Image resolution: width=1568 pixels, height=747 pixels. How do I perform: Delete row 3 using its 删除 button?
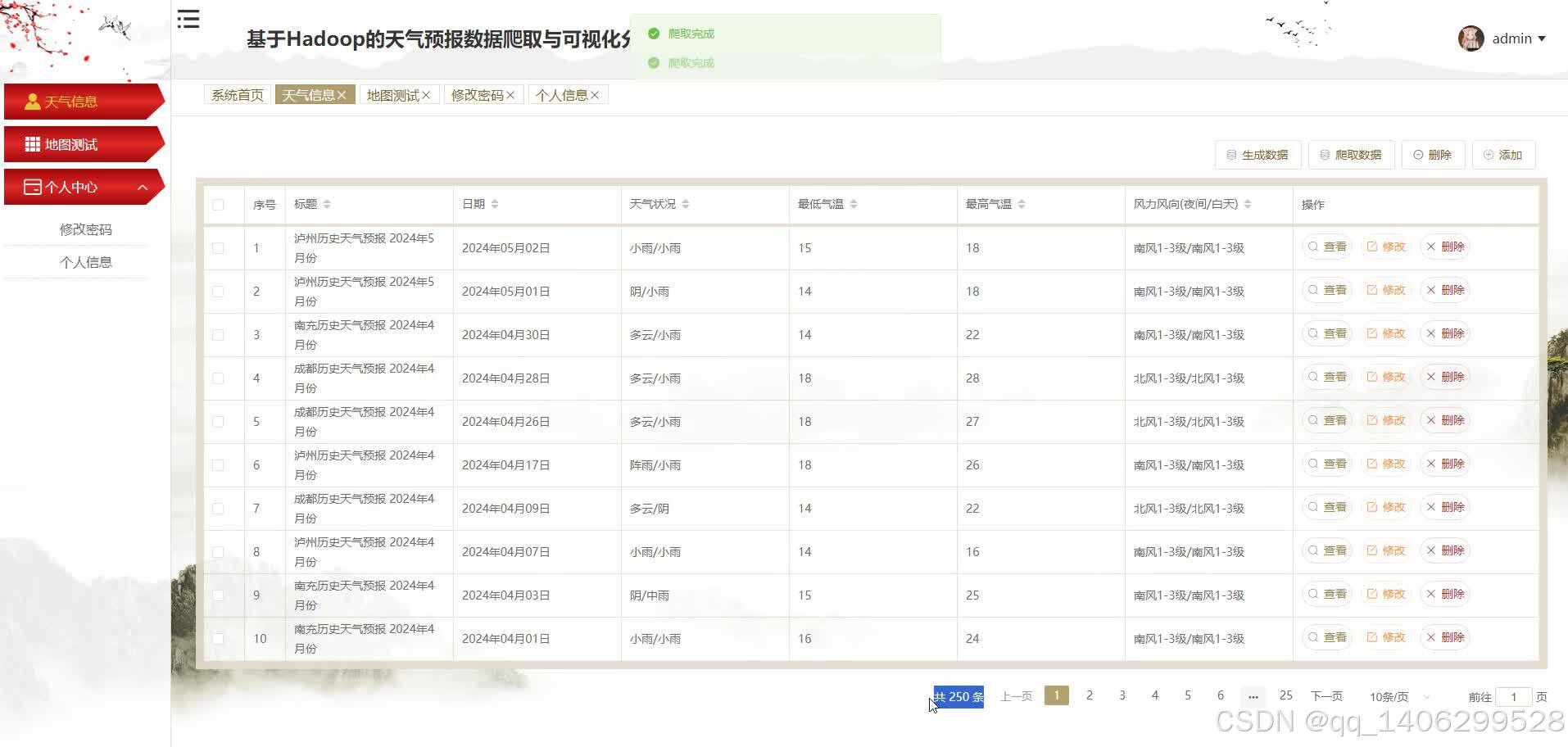click(x=1445, y=333)
